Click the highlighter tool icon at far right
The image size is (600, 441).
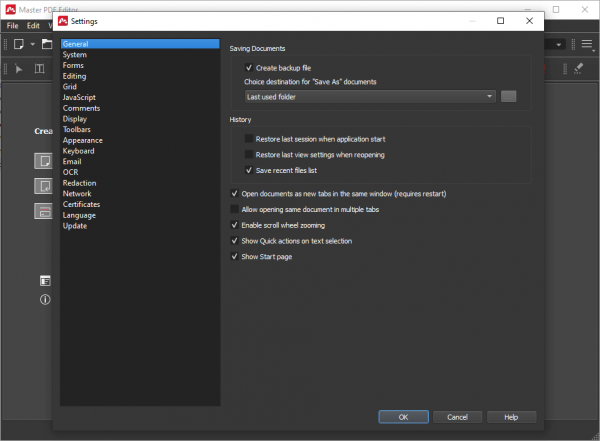pyautogui.click(x=578, y=69)
